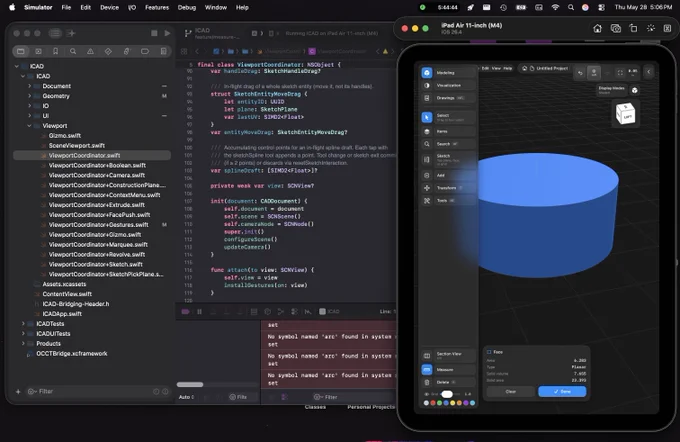Expand the ICADUITests group
The image size is (680, 442).
[23, 334]
